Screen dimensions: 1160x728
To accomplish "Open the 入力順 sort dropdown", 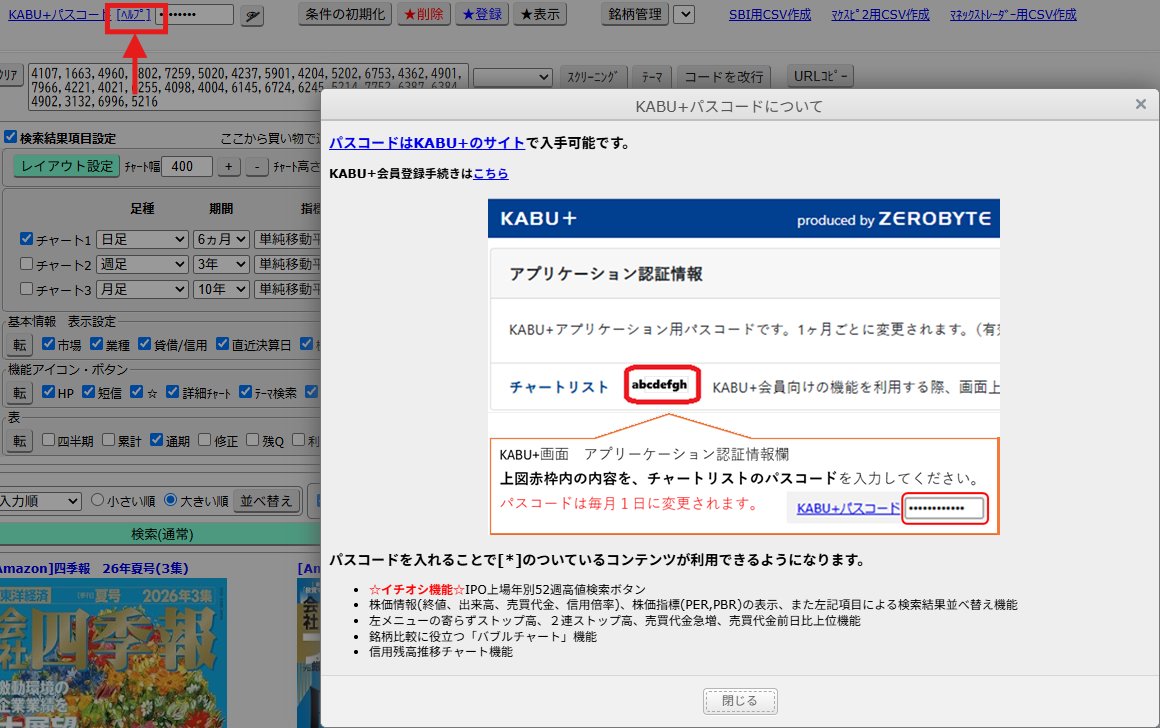I will (x=40, y=501).
